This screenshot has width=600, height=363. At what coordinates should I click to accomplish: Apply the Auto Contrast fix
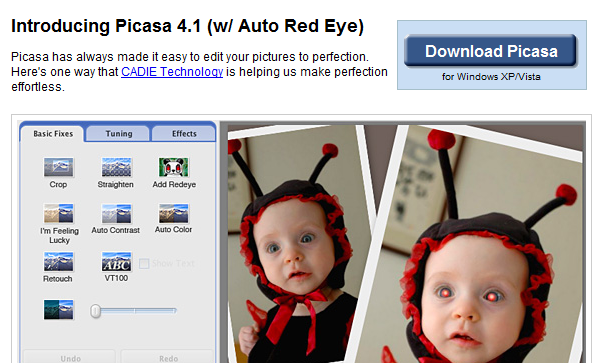tap(116, 213)
